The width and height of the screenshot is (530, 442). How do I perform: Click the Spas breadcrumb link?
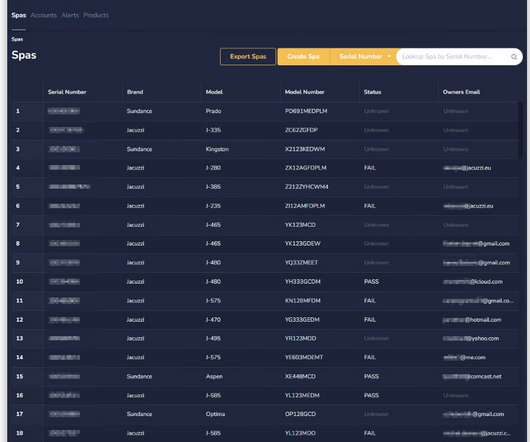[x=17, y=39]
